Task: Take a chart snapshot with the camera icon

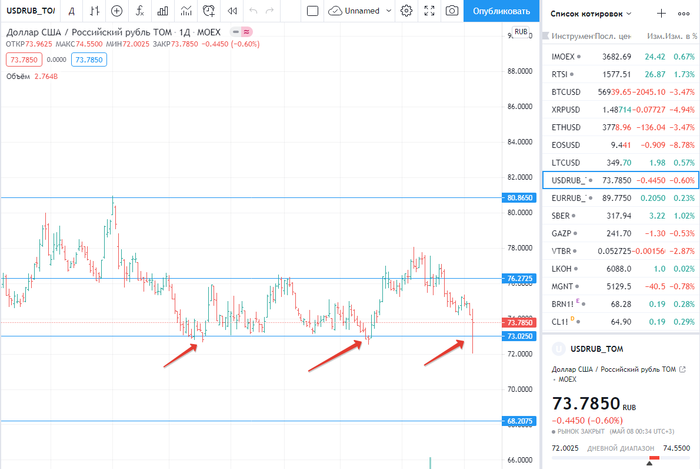Action: click(452, 11)
